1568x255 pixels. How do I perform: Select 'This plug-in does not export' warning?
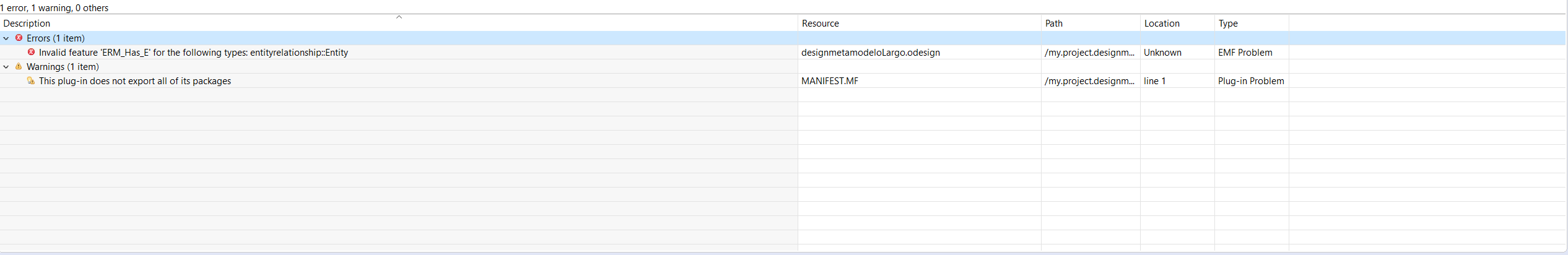(x=135, y=81)
